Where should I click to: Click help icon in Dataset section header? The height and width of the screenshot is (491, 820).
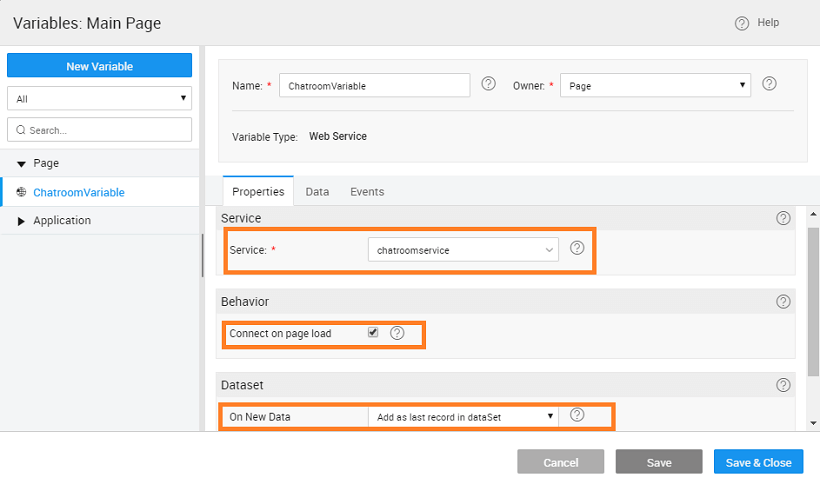[783, 384]
